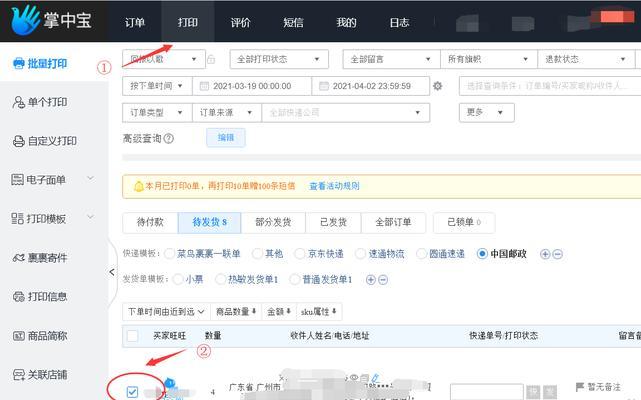This screenshot has width=641, height=400.
Task: Select 普通发货单1 delivery note radio
Action: tap(294, 280)
